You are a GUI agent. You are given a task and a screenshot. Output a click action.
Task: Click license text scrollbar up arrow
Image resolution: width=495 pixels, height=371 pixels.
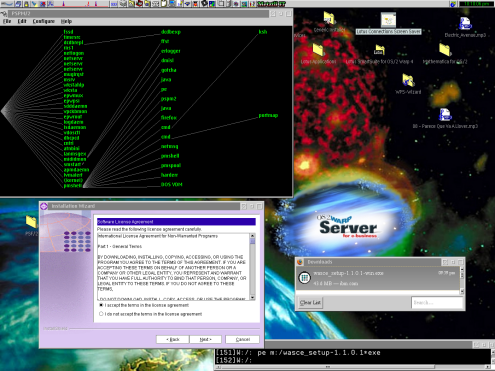(252, 236)
